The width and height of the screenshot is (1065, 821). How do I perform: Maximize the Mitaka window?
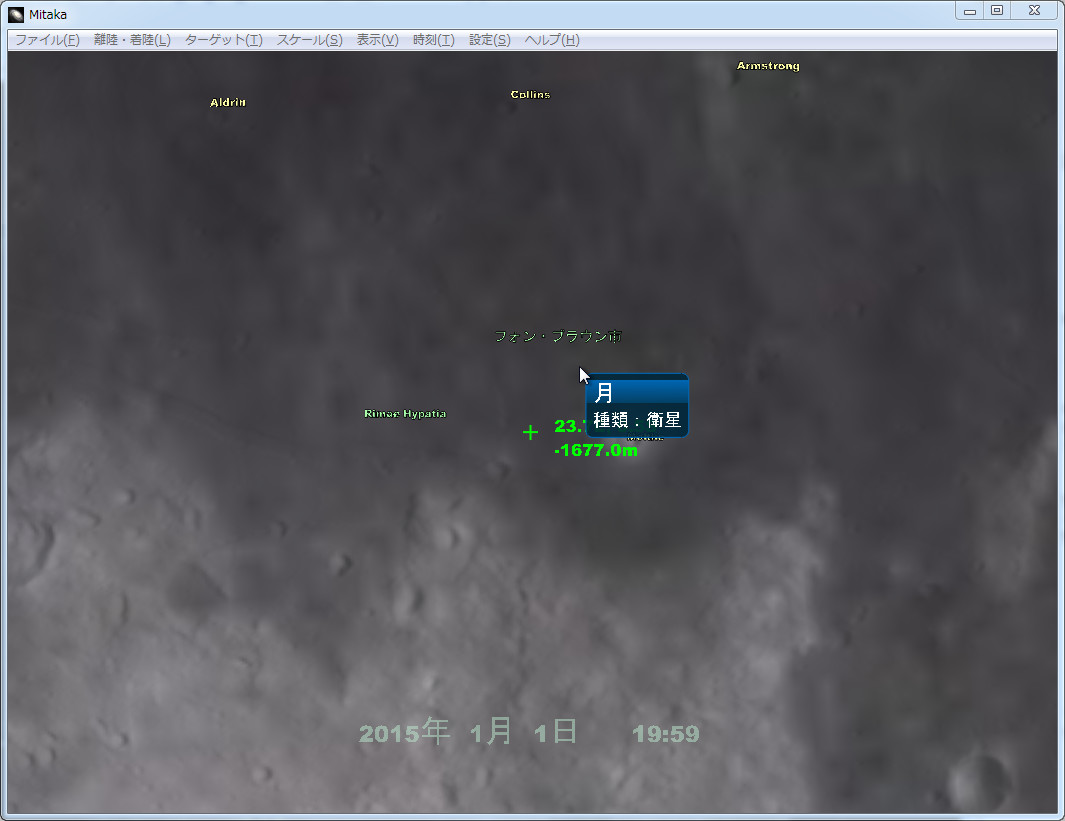pyautogui.click(x=996, y=10)
